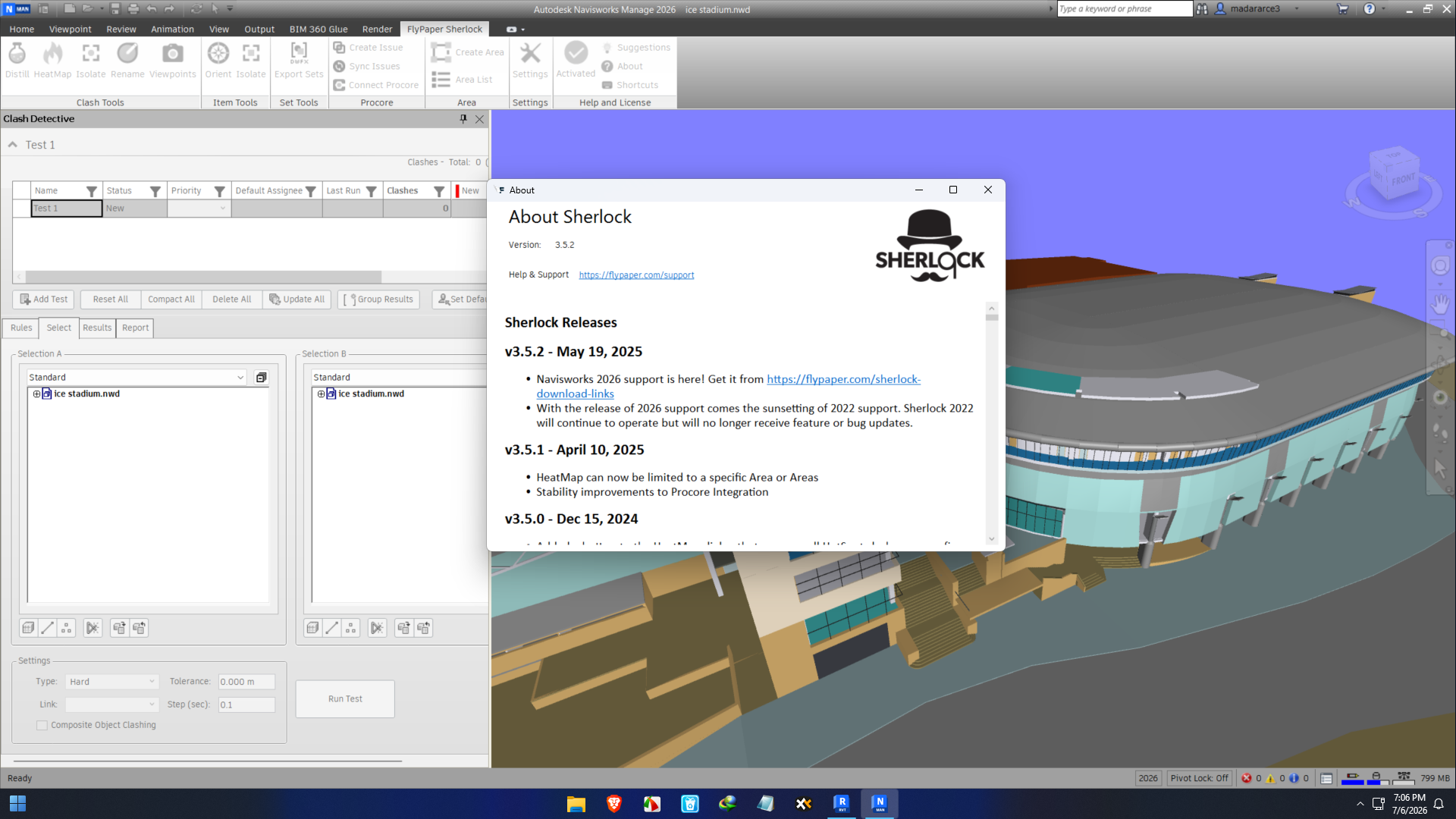The width and height of the screenshot is (1456, 819).
Task: Click the ViewCube Front face
Action: pyautogui.click(x=1403, y=180)
